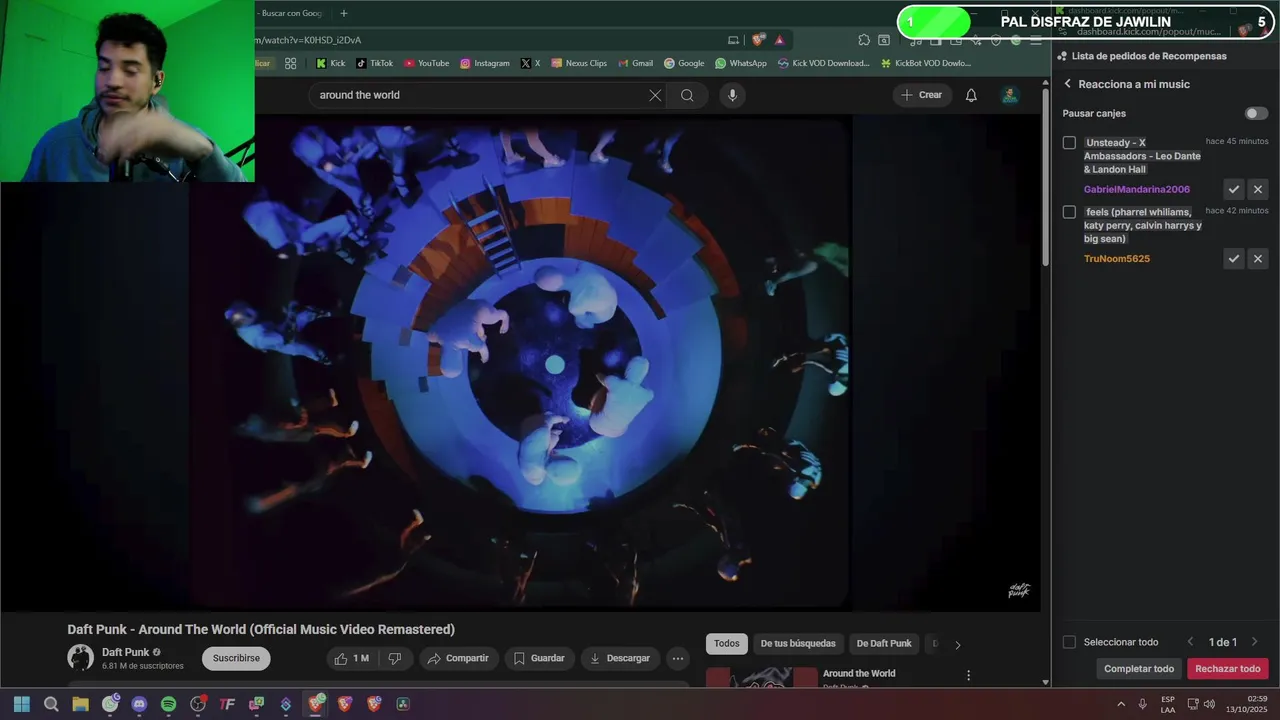Open YouTube notifications bell
This screenshot has width=1280, height=720.
pyautogui.click(x=971, y=95)
